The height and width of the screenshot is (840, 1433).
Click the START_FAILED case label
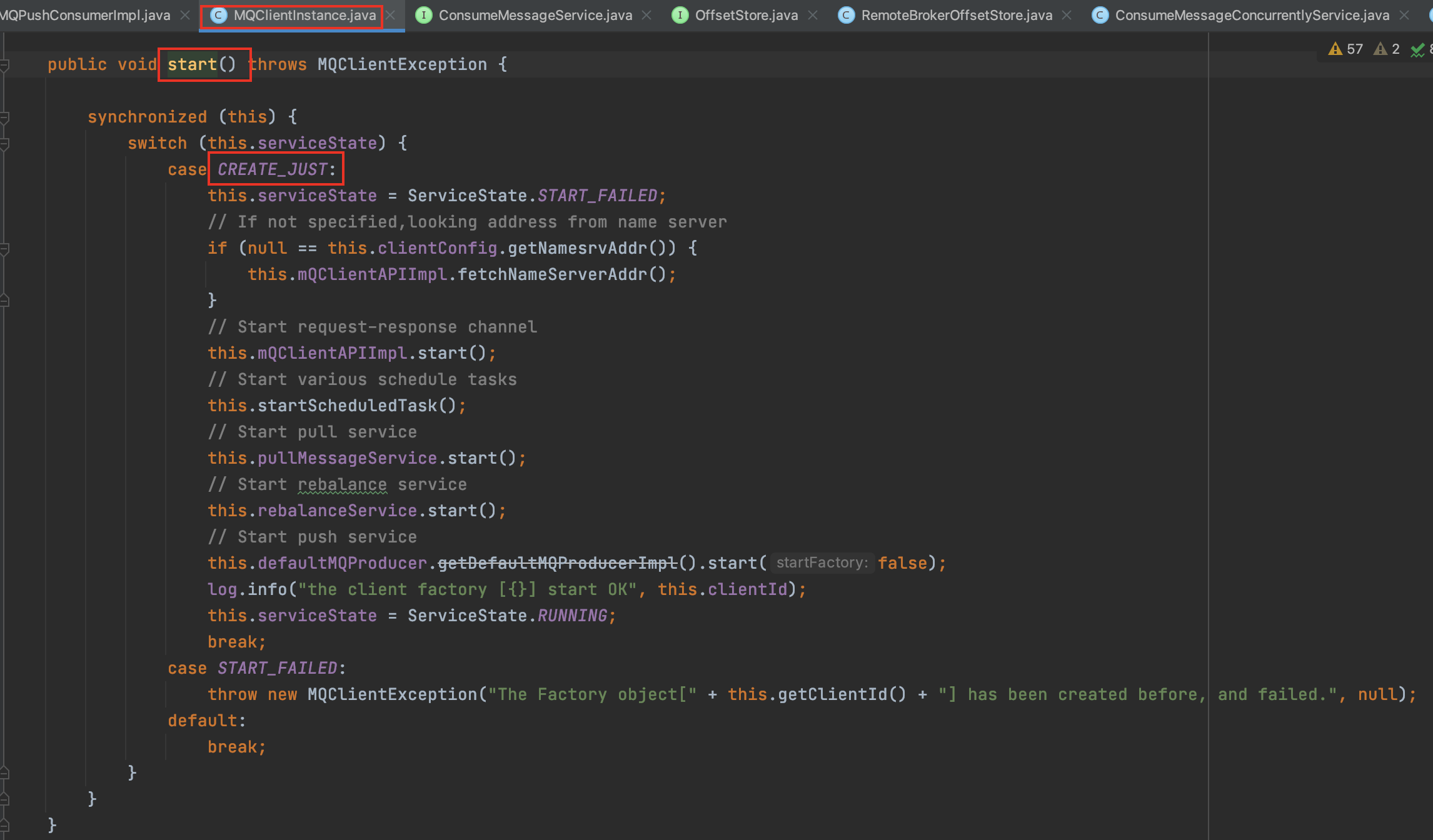tap(278, 668)
